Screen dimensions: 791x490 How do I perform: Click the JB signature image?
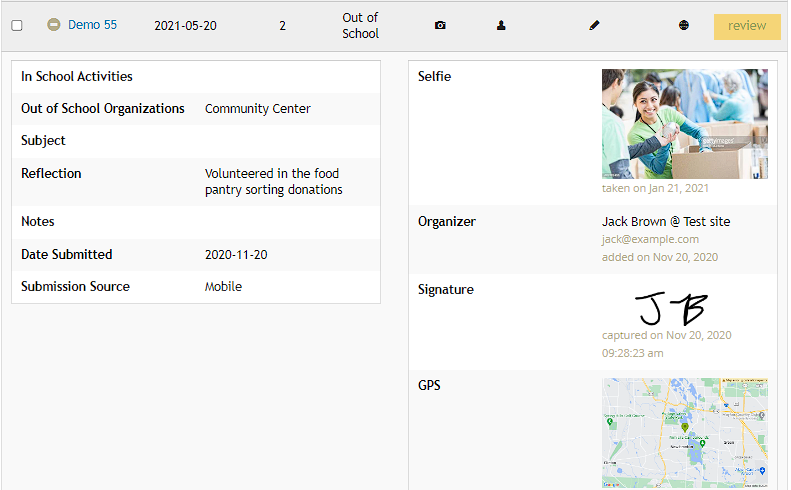pyautogui.click(x=672, y=309)
